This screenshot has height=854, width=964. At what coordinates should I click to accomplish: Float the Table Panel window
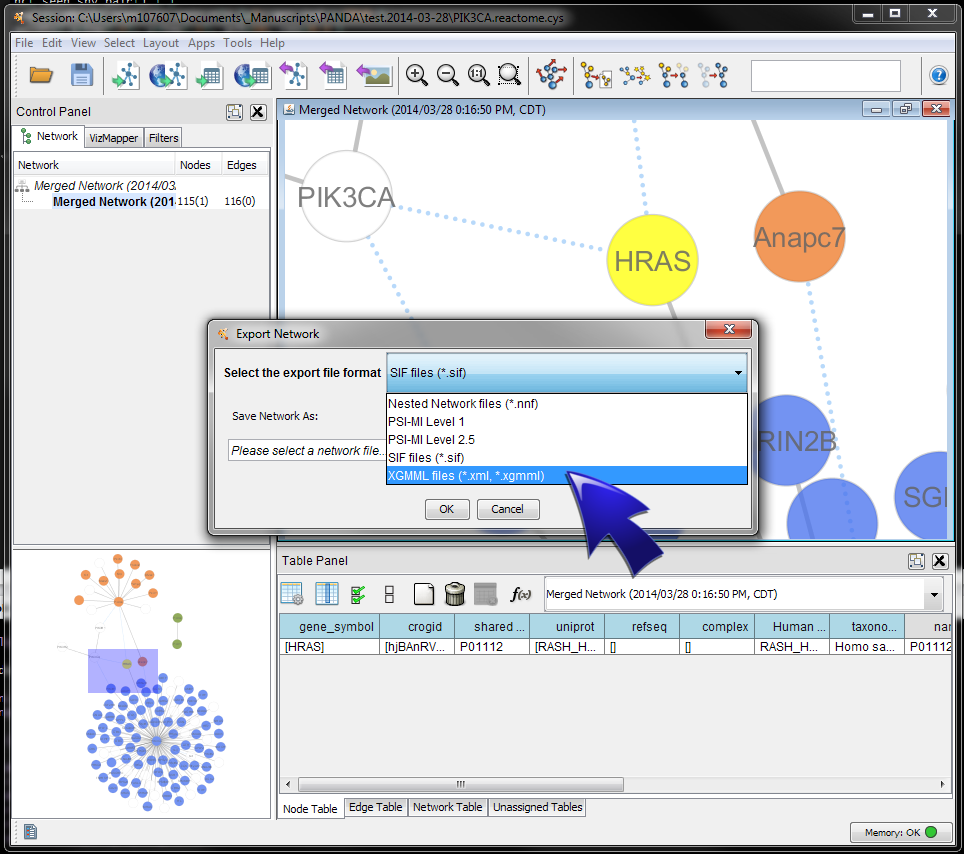point(915,562)
